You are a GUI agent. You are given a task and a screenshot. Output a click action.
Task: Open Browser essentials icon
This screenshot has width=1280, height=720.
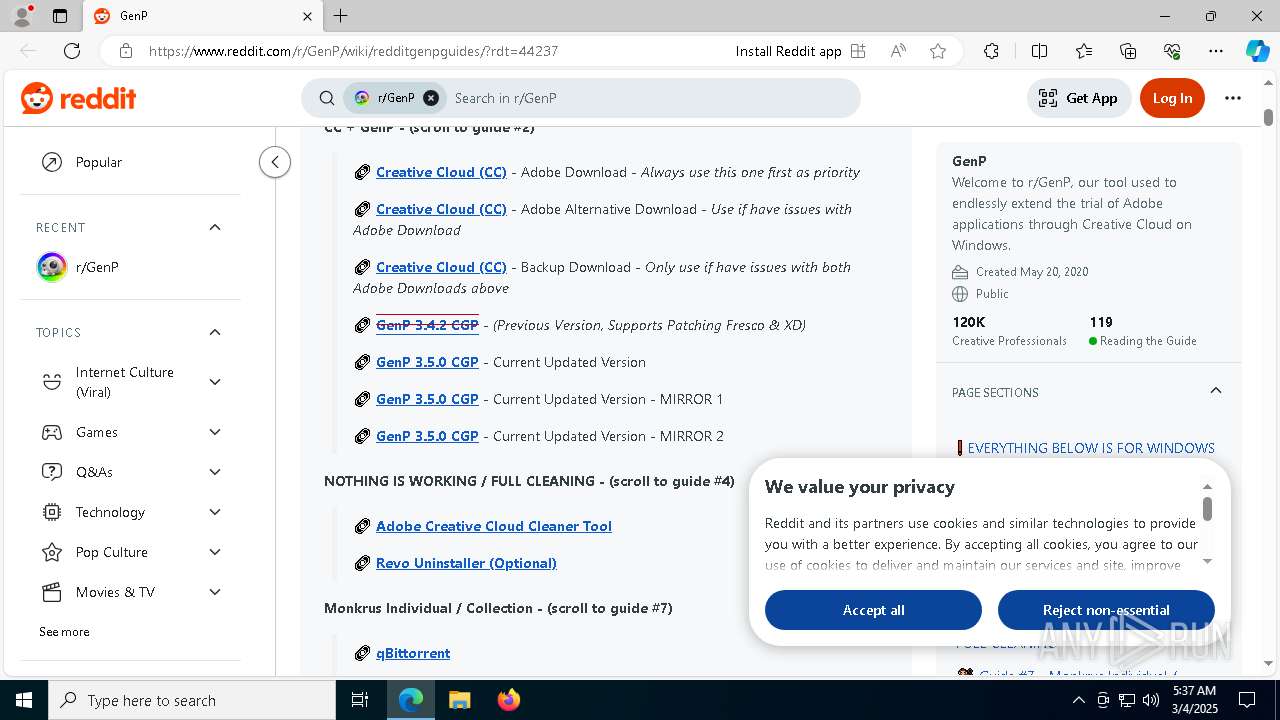tap(1172, 51)
